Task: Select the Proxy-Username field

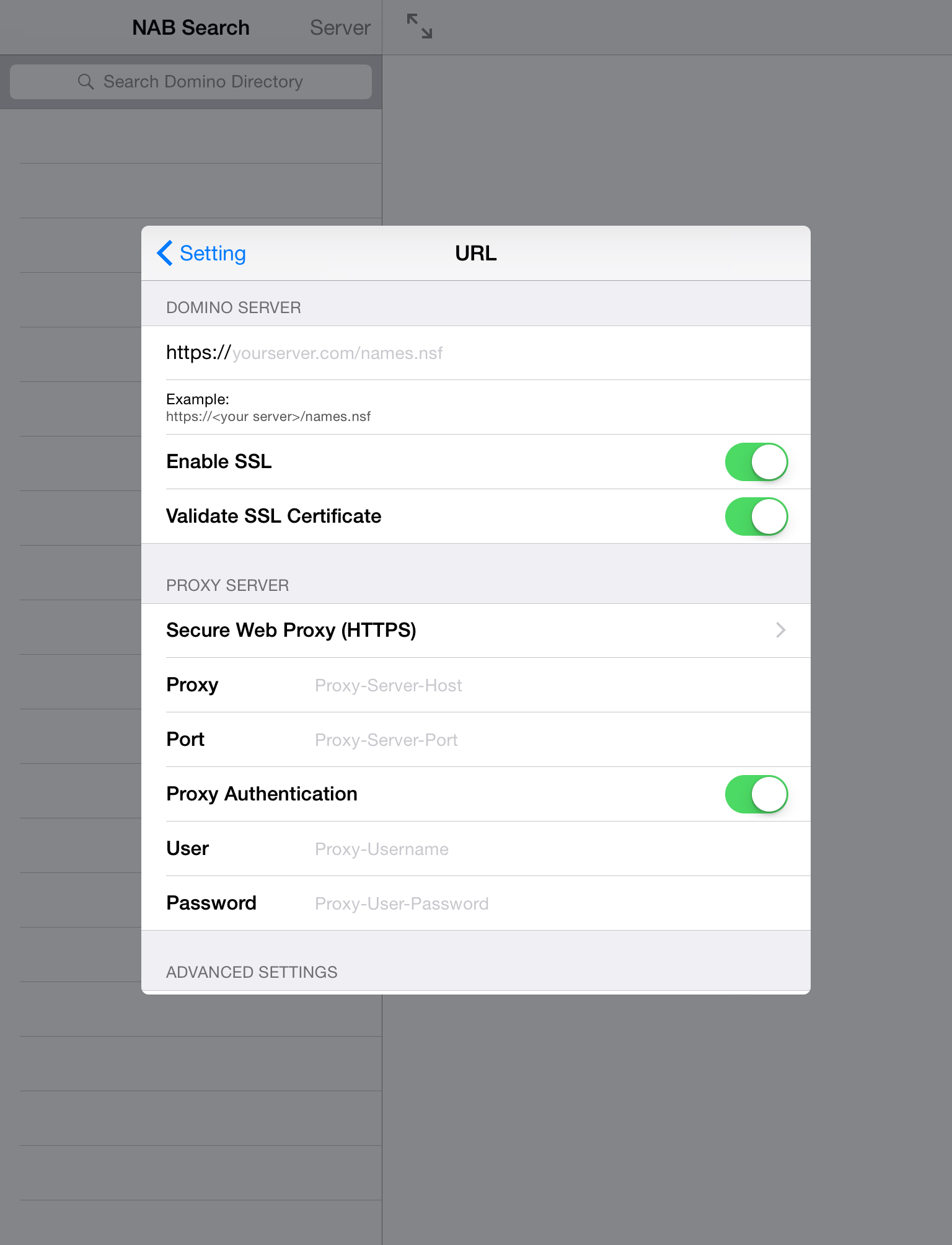Action: click(558, 849)
